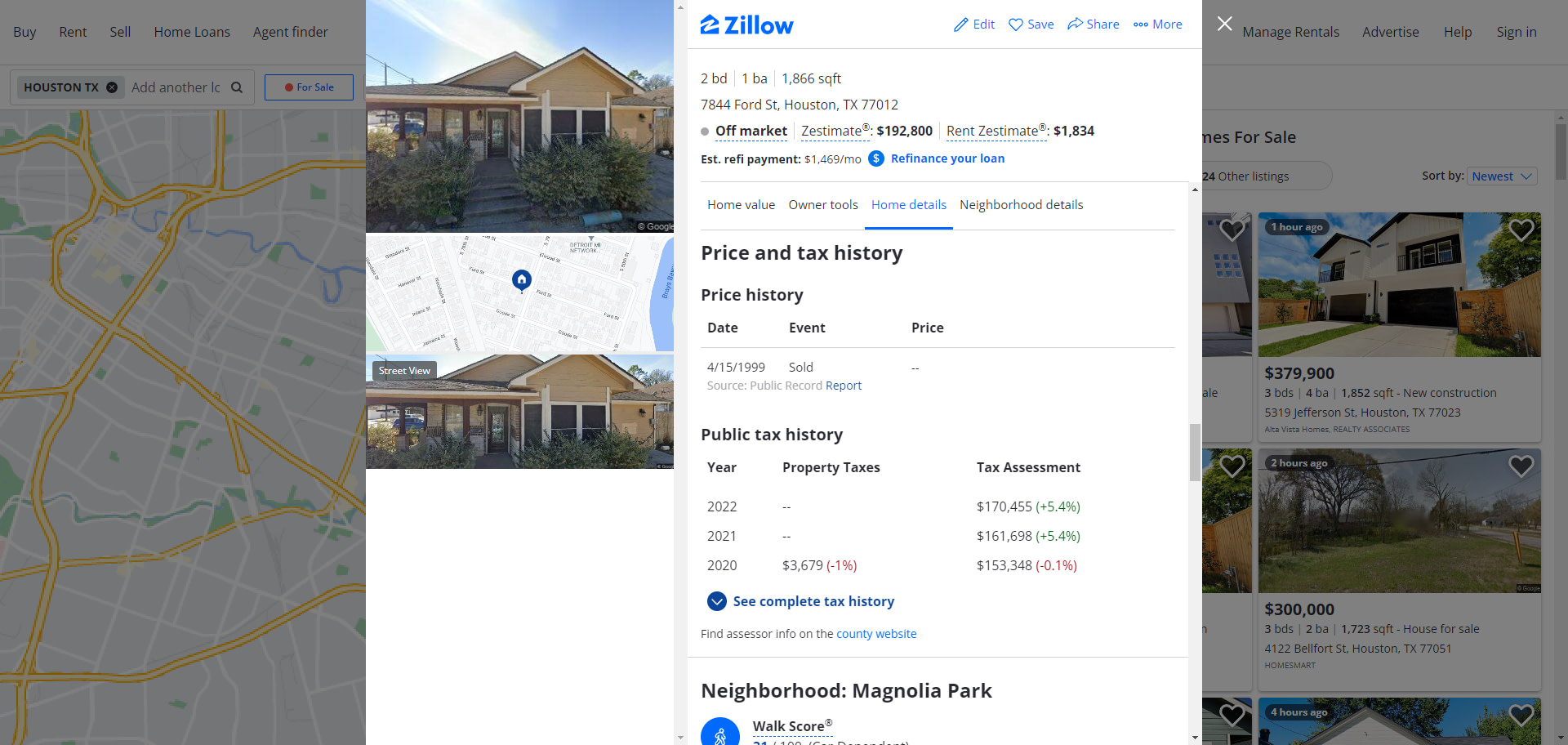Click the Refinance your loan link
1568x745 pixels.
coord(947,158)
